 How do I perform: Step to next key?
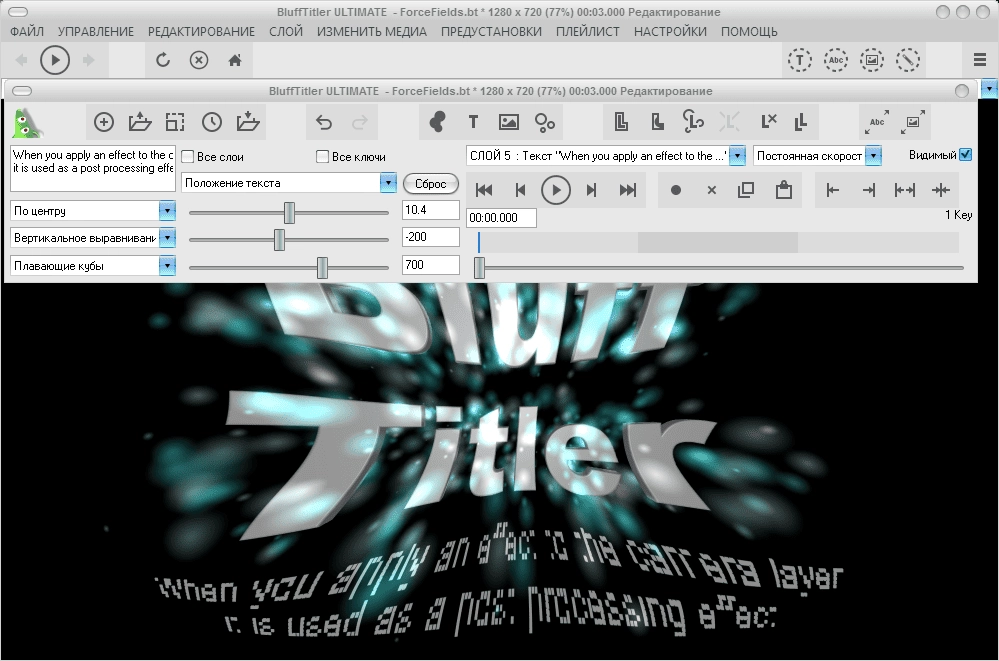coord(591,190)
